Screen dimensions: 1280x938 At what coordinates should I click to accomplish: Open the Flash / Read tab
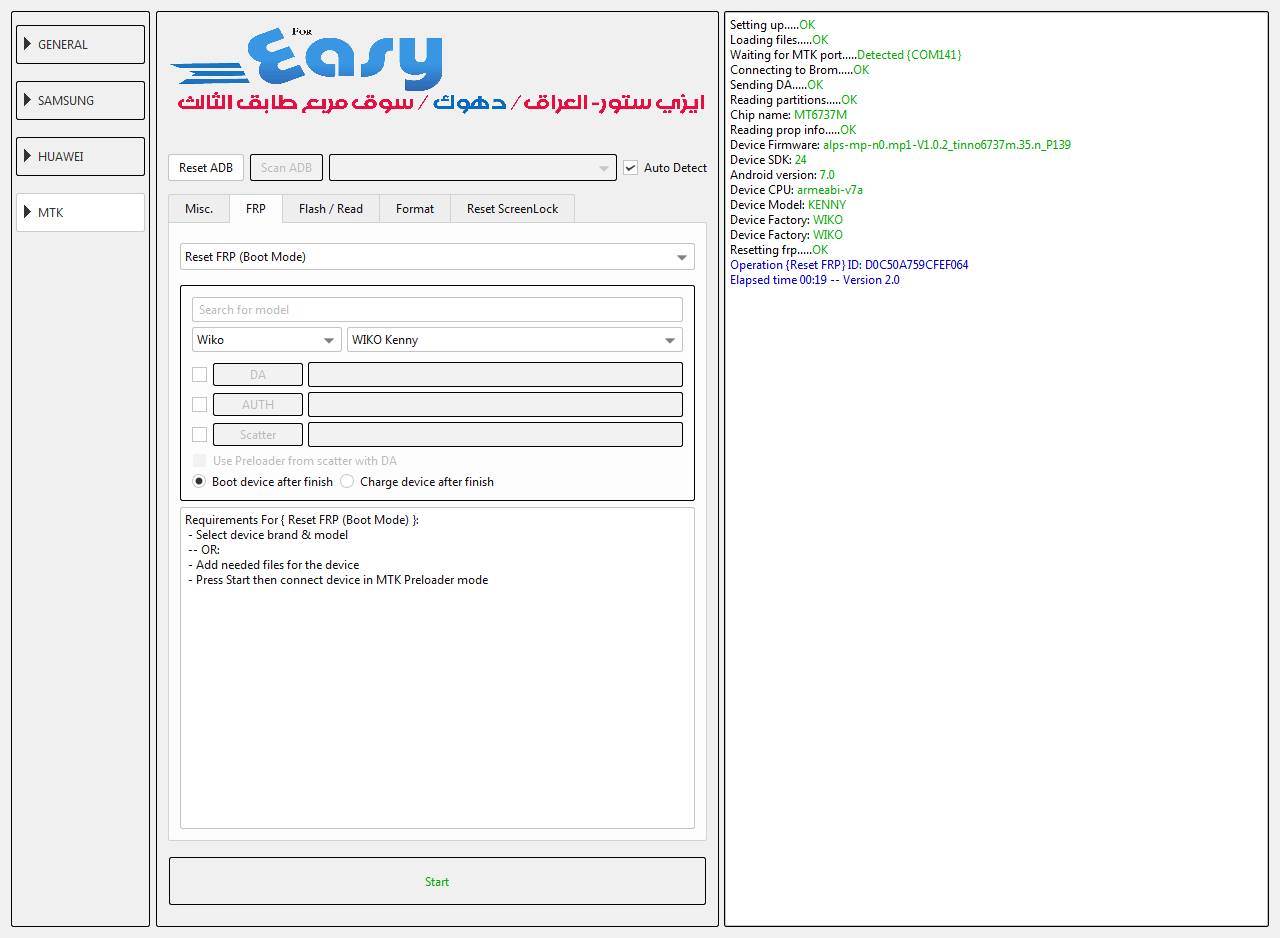(x=331, y=209)
